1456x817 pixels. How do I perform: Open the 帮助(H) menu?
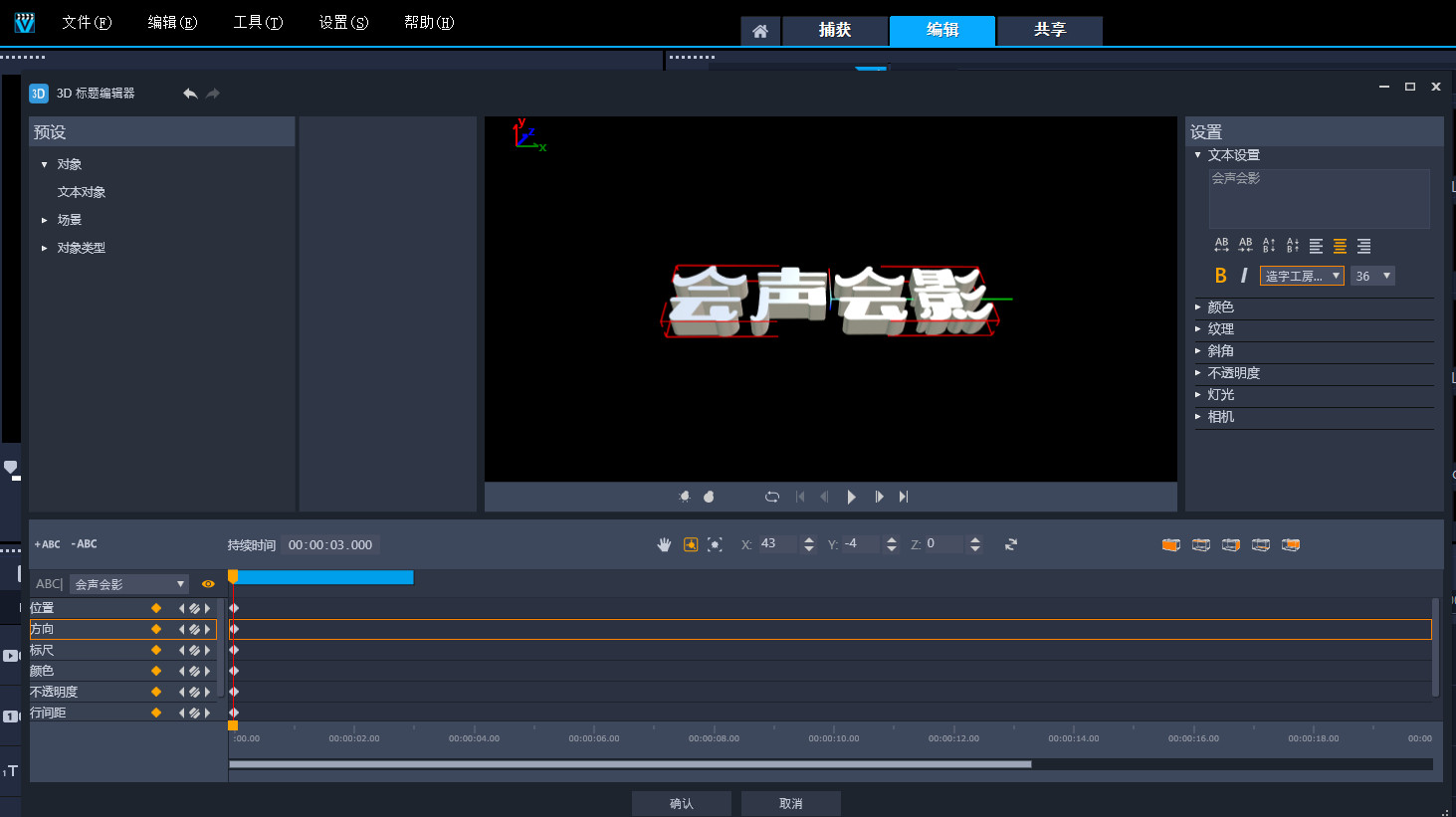point(429,22)
